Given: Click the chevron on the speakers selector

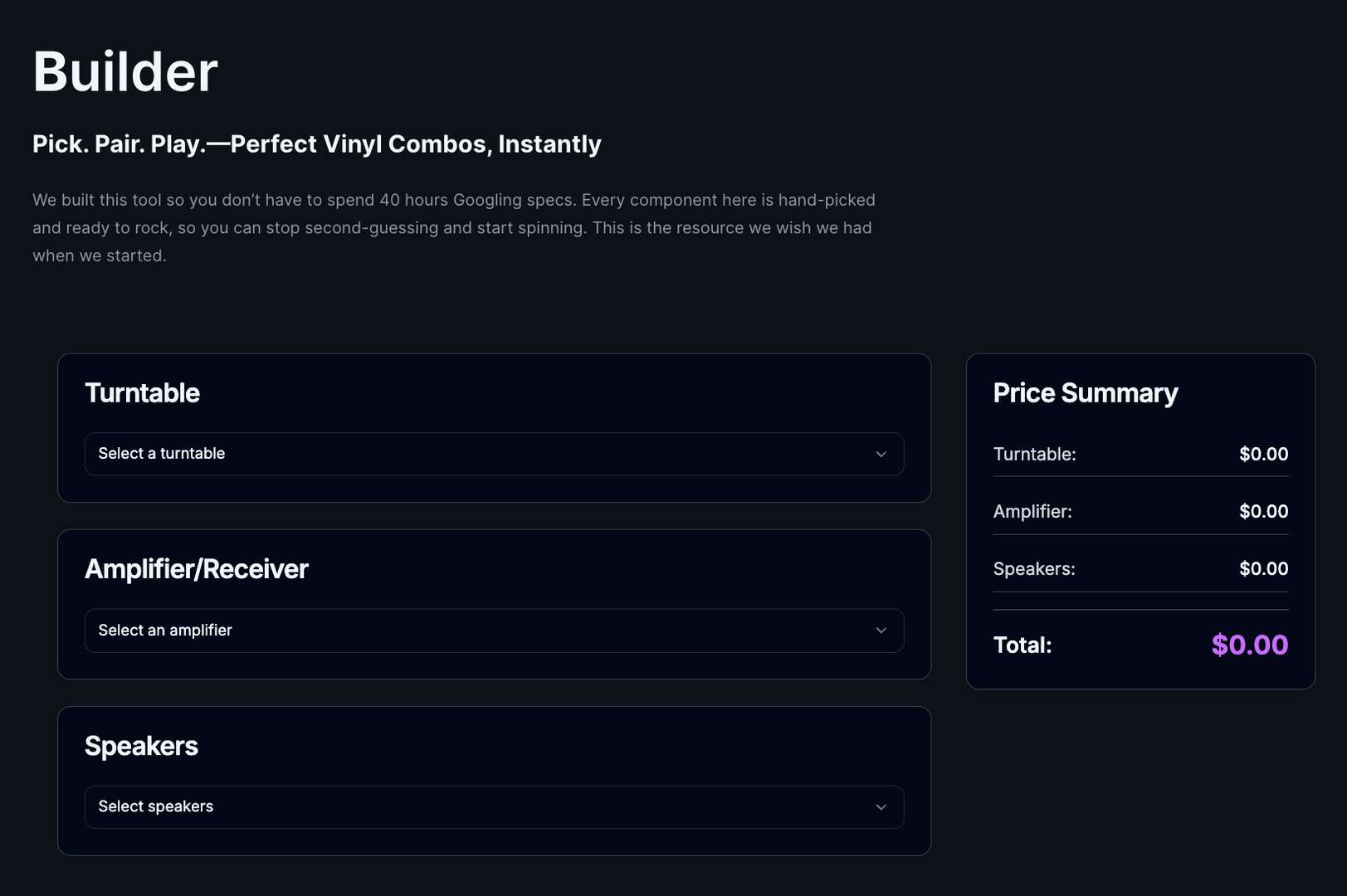Looking at the screenshot, I should click(881, 806).
